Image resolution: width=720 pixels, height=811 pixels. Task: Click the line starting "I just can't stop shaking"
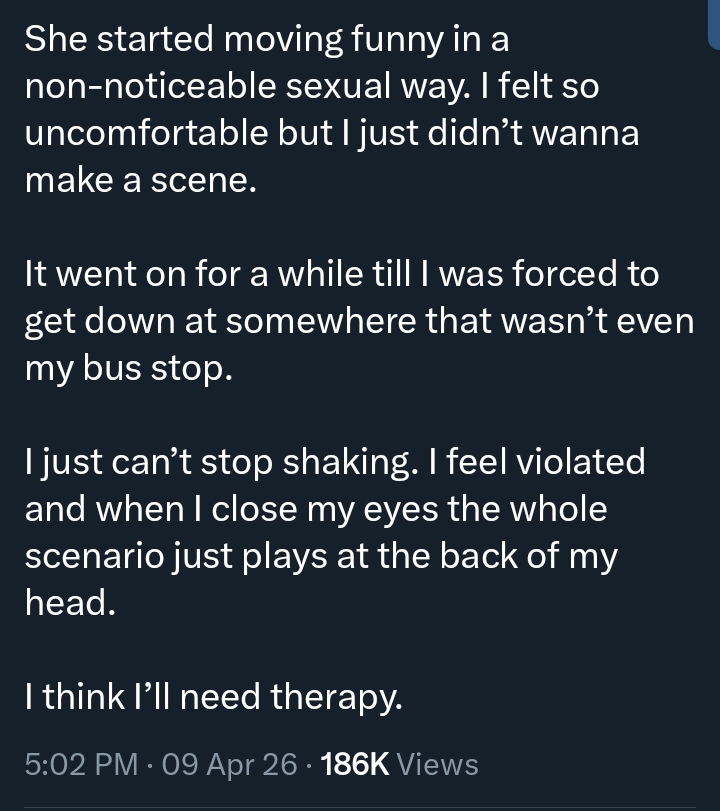pyautogui.click(x=335, y=462)
